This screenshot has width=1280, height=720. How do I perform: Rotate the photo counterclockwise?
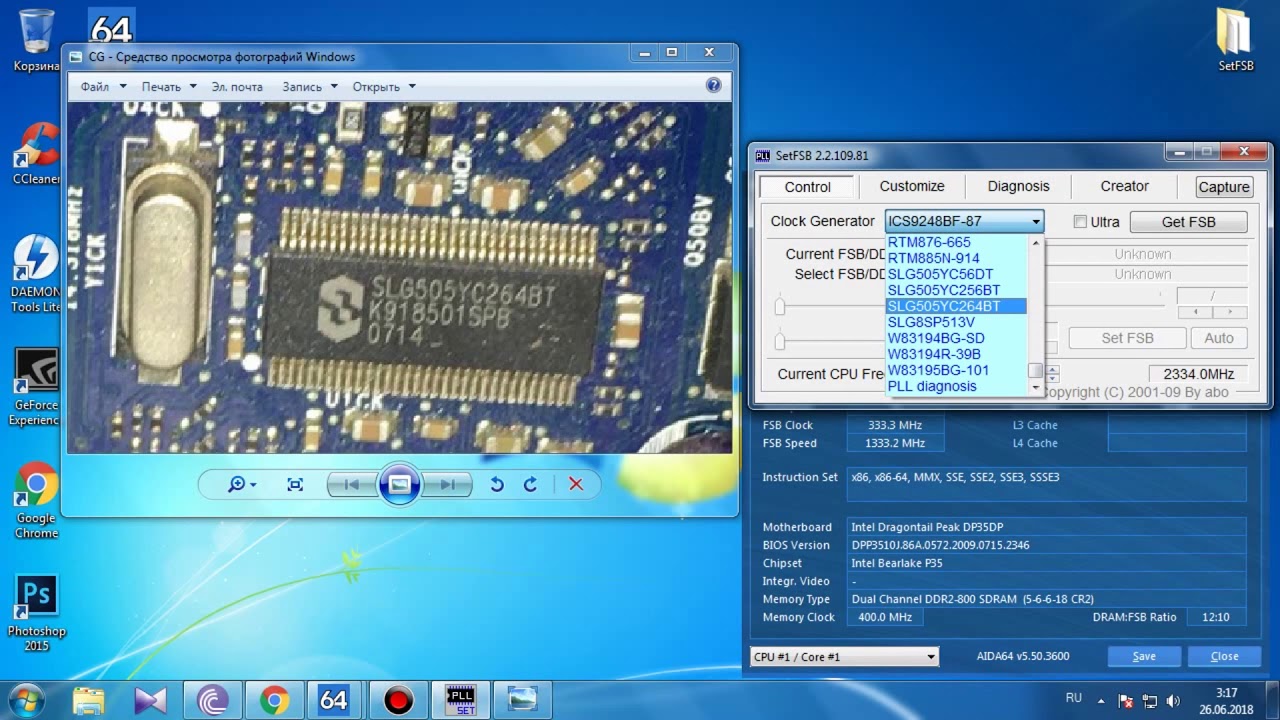pos(496,484)
